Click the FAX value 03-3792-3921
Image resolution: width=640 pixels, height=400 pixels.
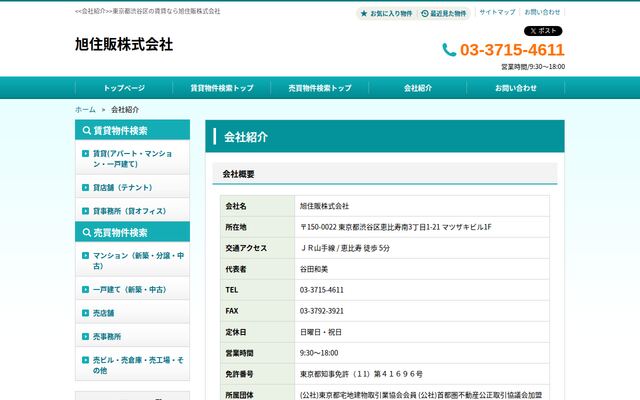coord(322,311)
